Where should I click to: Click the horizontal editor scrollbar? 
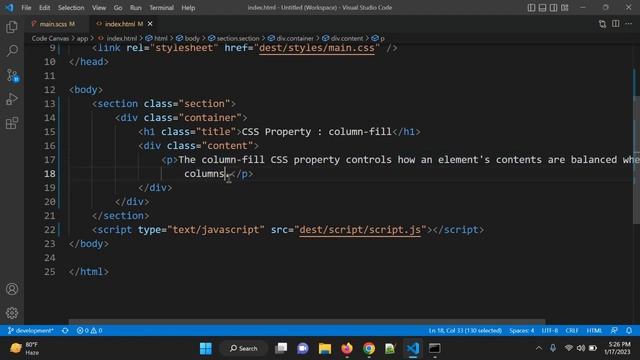point(307,322)
